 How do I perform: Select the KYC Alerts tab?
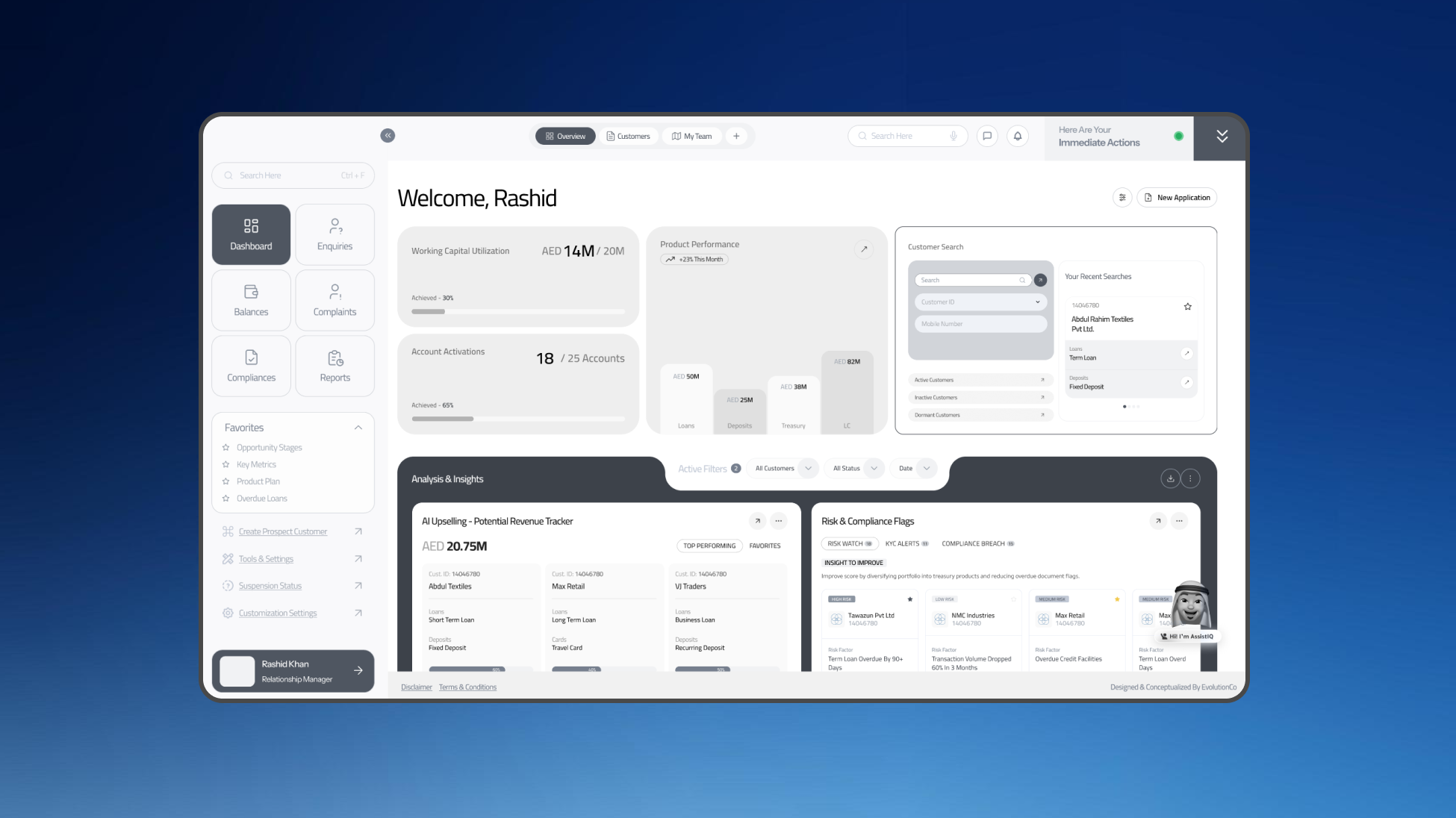pyautogui.click(x=906, y=543)
